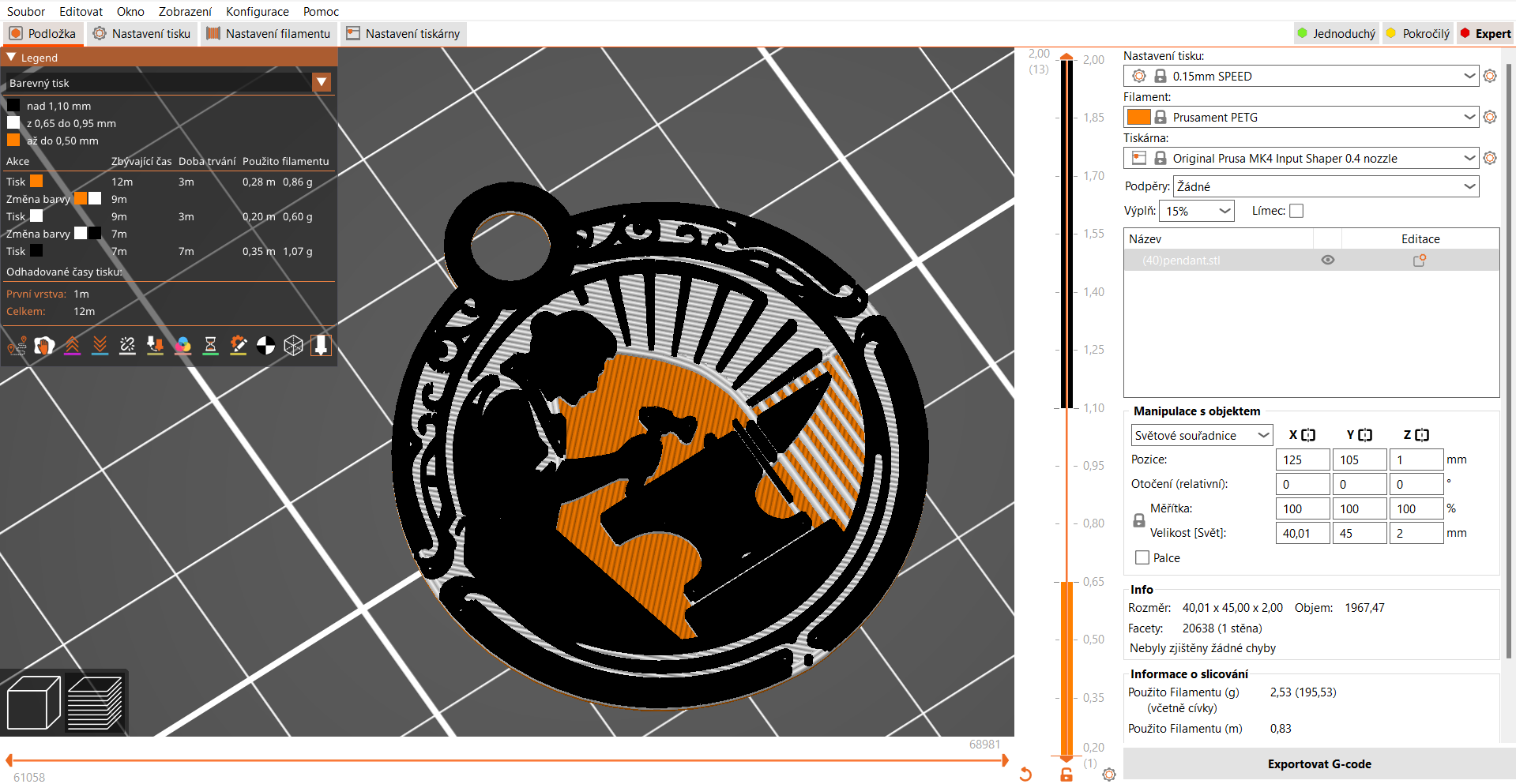Edit print settings preset gear icon
The height and width of the screenshot is (784, 1516).
[x=1490, y=76]
